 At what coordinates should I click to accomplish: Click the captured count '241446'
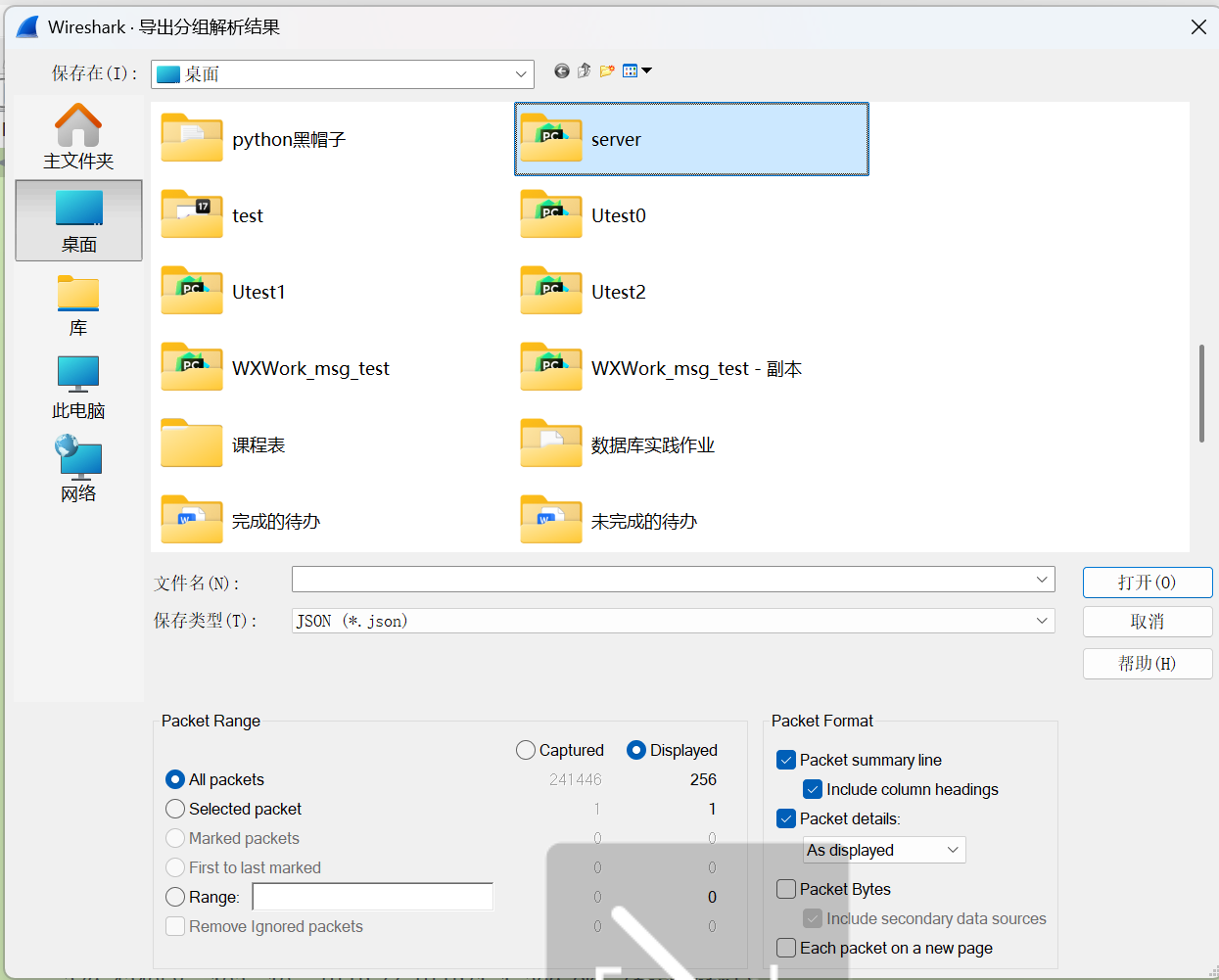tap(576, 779)
